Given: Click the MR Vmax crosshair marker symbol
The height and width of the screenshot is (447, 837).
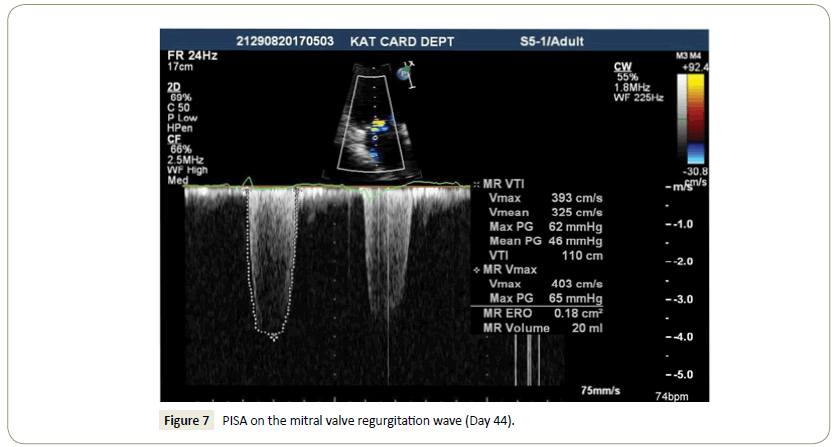Looking at the screenshot, I should (474, 270).
